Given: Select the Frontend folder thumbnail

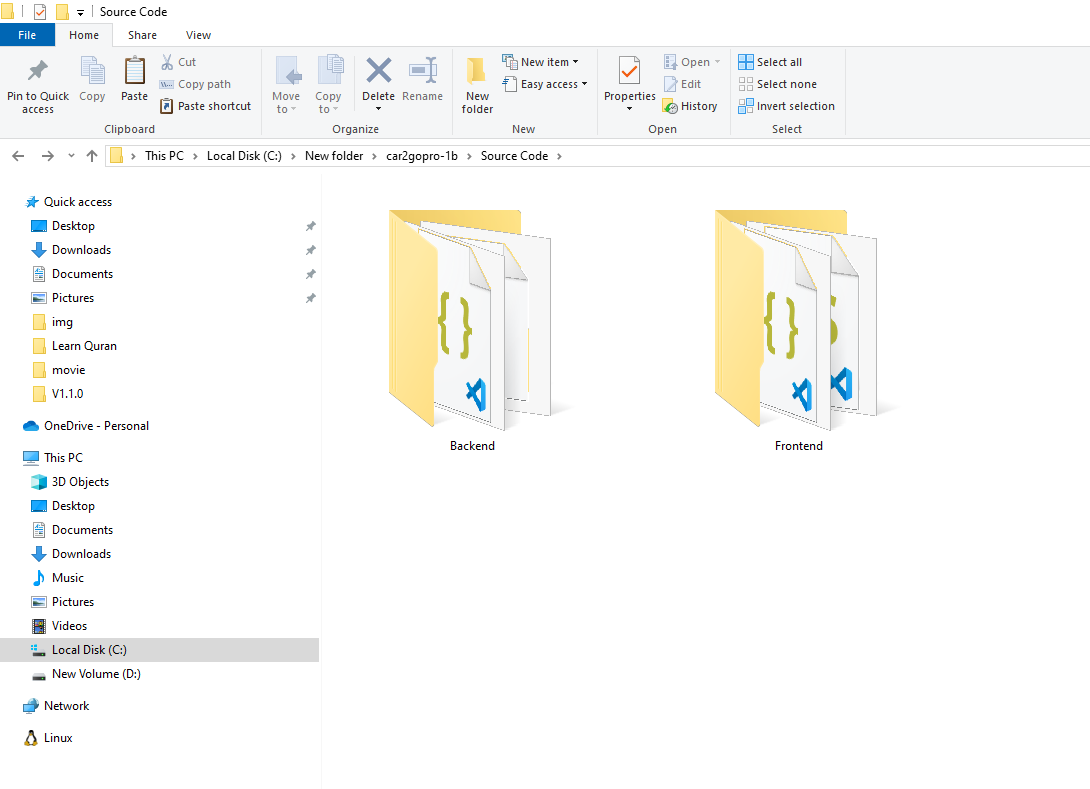Looking at the screenshot, I should (x=797, y=319).
